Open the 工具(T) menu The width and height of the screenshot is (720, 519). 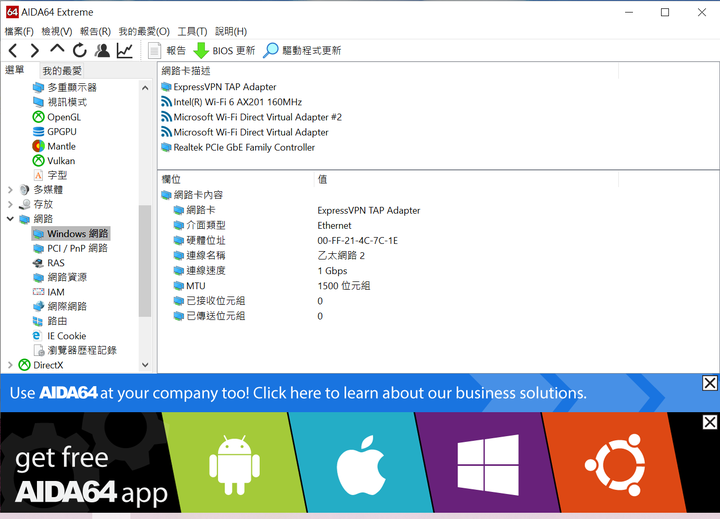click(192, 31)
